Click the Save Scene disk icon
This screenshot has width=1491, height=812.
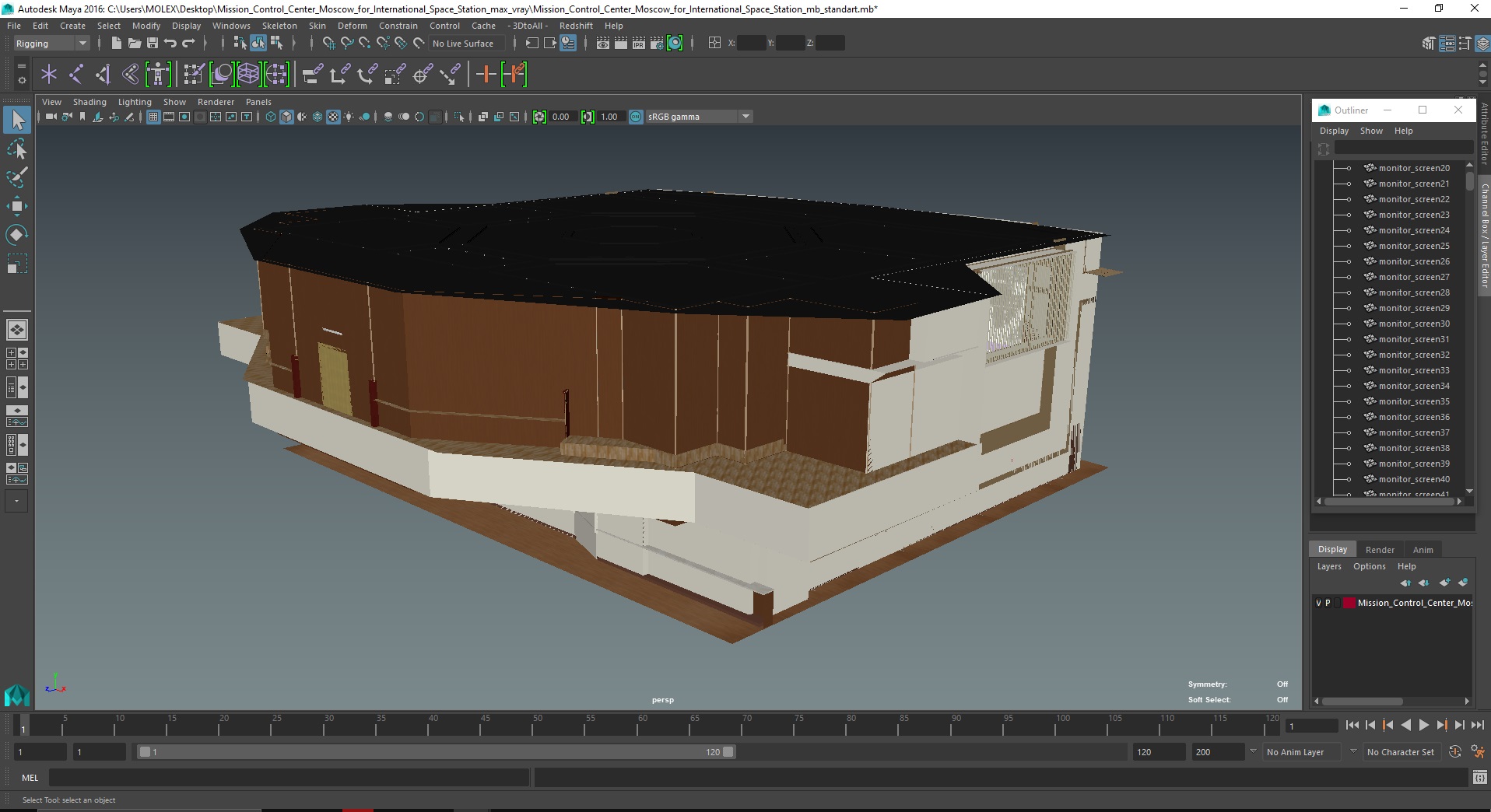click(153, 44)
